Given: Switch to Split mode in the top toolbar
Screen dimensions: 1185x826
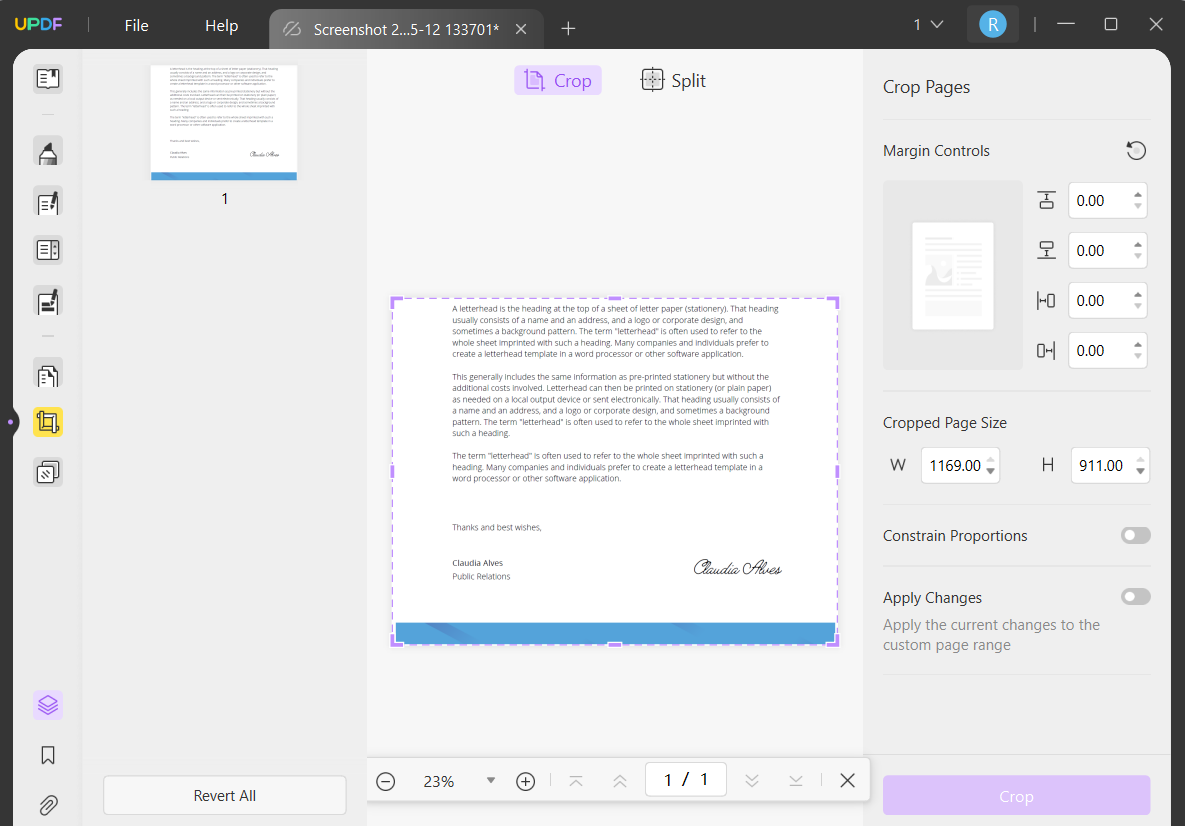Looking at the screenshot, I should point(672,80).
